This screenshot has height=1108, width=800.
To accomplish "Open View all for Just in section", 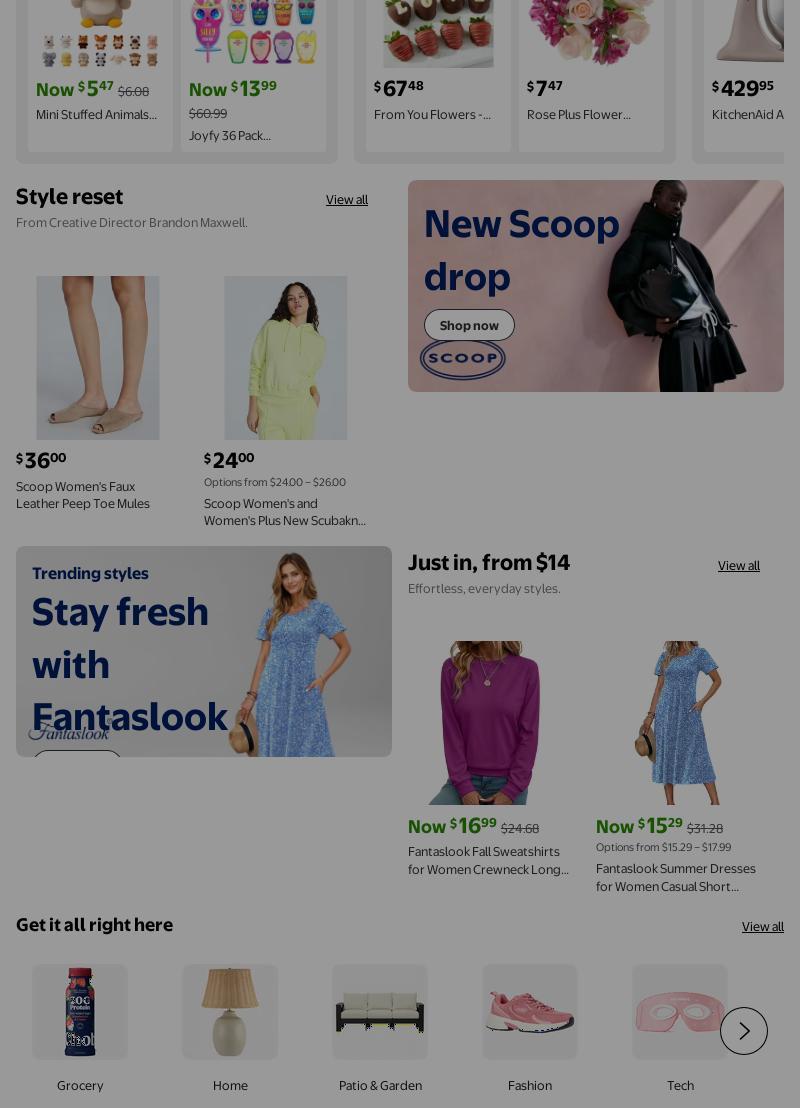I will (x=739, y=566).
